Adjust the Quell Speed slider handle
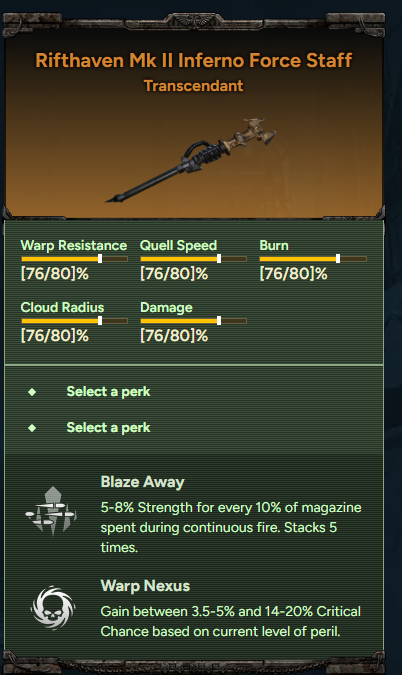Viewport: 402px width, 675px height. pos(219,258)
